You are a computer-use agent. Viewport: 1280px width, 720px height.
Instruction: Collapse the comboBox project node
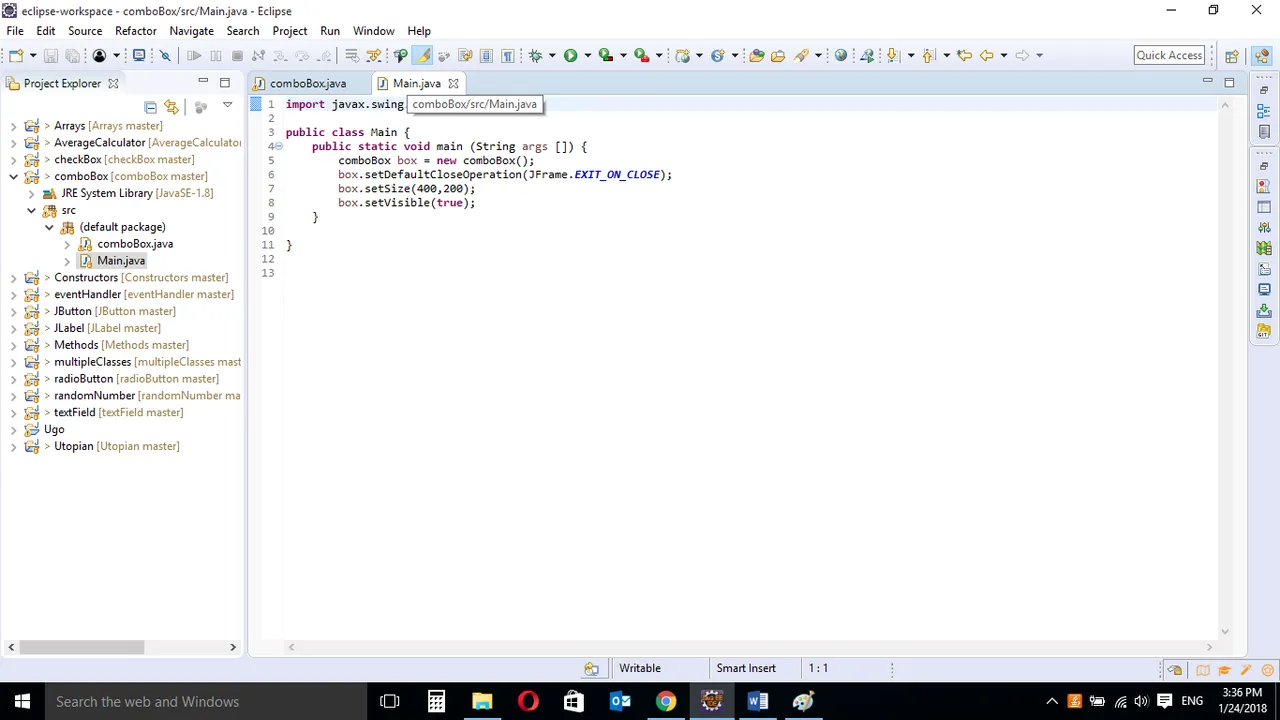[x=13, y=176]
